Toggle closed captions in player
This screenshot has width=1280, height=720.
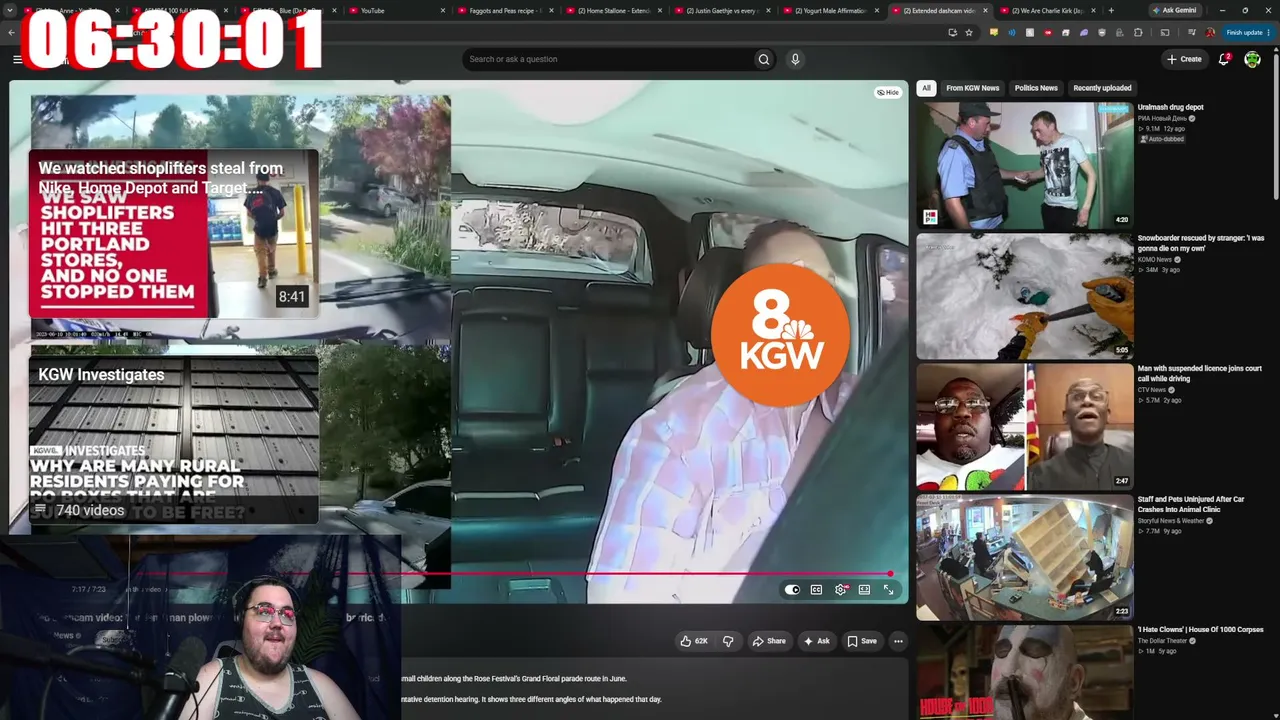[x=816, y=590]
